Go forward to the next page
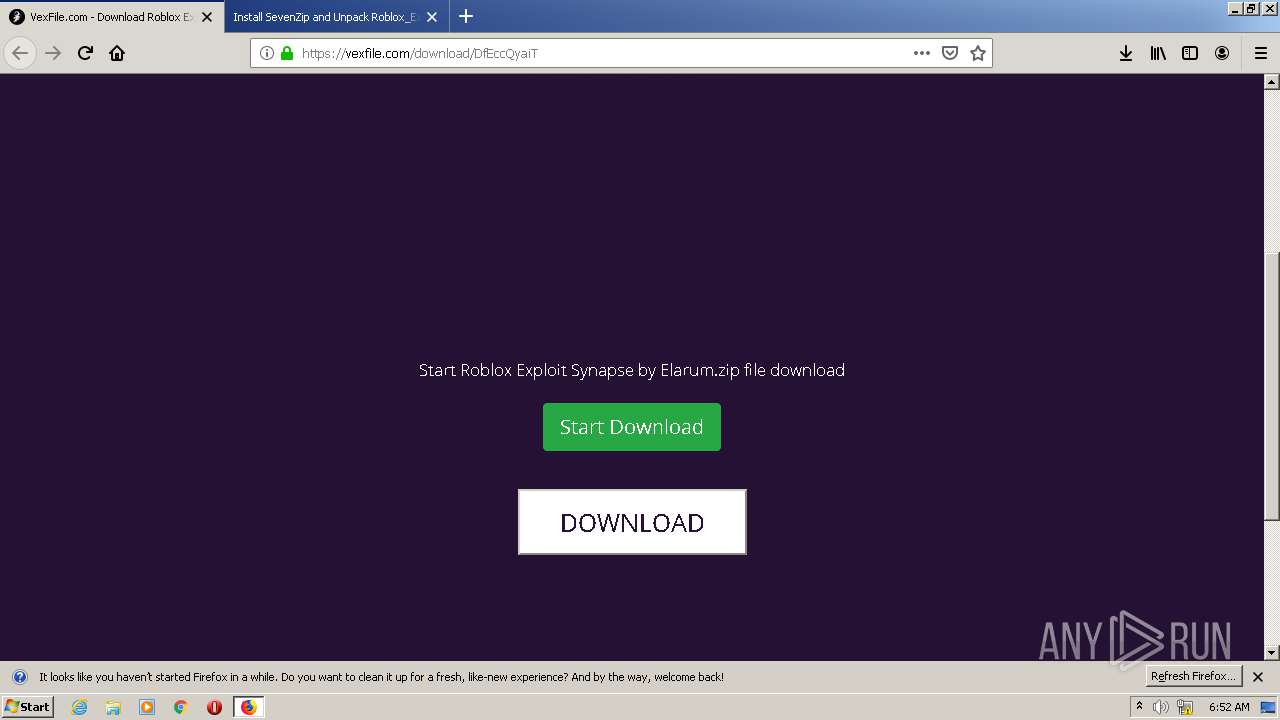 click(53, 53)
